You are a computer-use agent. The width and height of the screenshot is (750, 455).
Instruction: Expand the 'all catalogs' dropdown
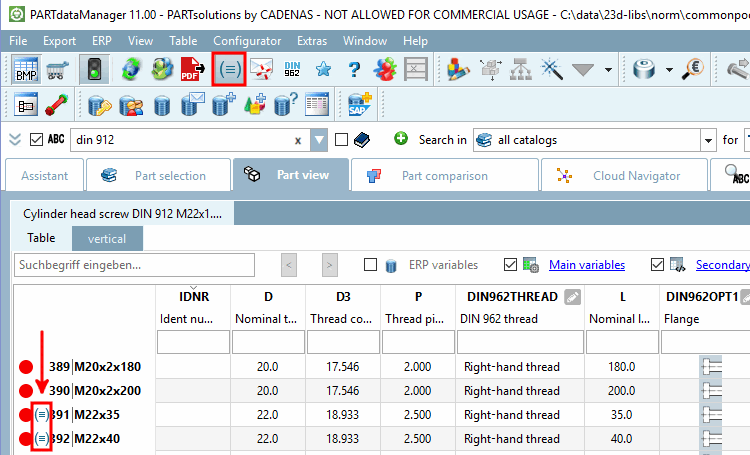(x=709, y=140)
